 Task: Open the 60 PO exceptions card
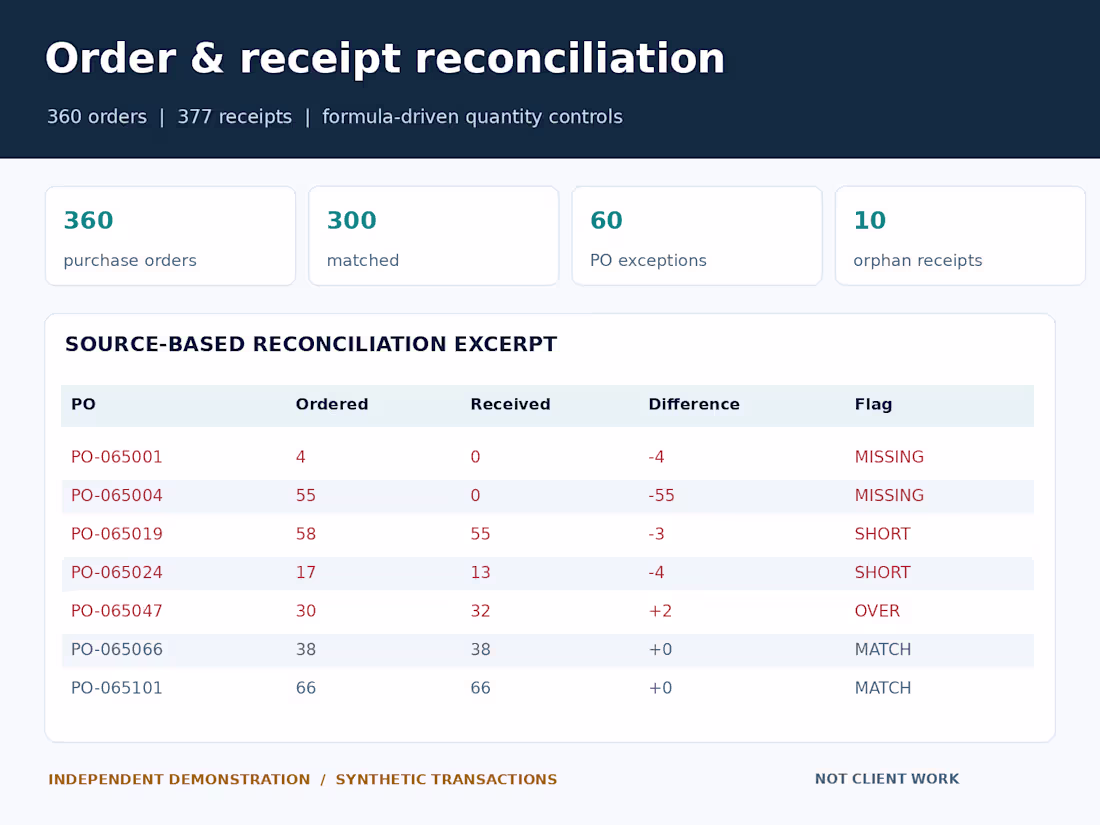pyautogui.click(x=697, y=236)
